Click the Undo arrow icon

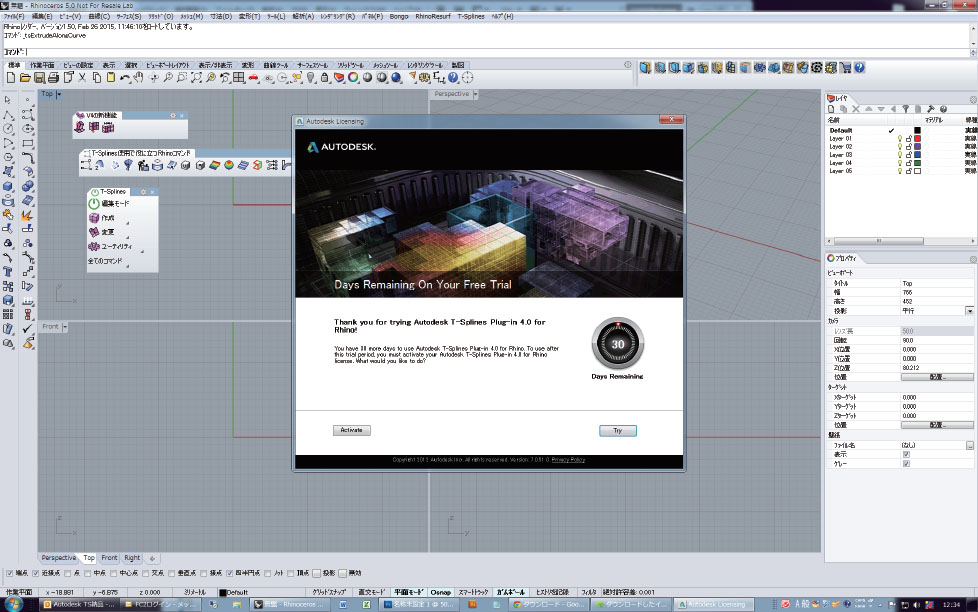point(125,78)
